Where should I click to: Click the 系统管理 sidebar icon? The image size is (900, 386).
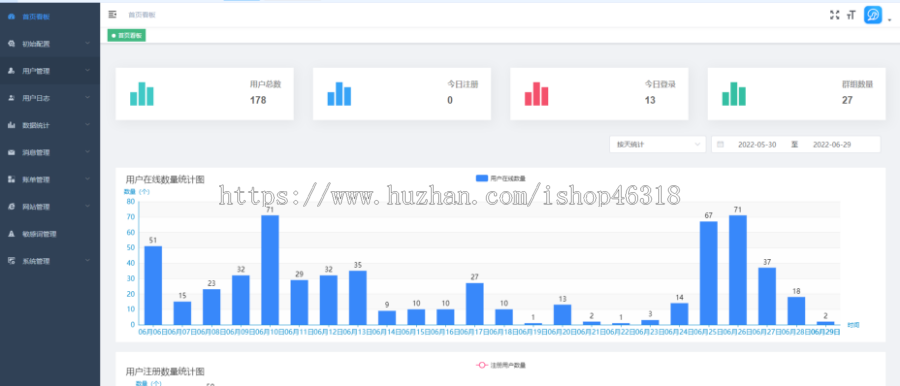click(11, 261)
